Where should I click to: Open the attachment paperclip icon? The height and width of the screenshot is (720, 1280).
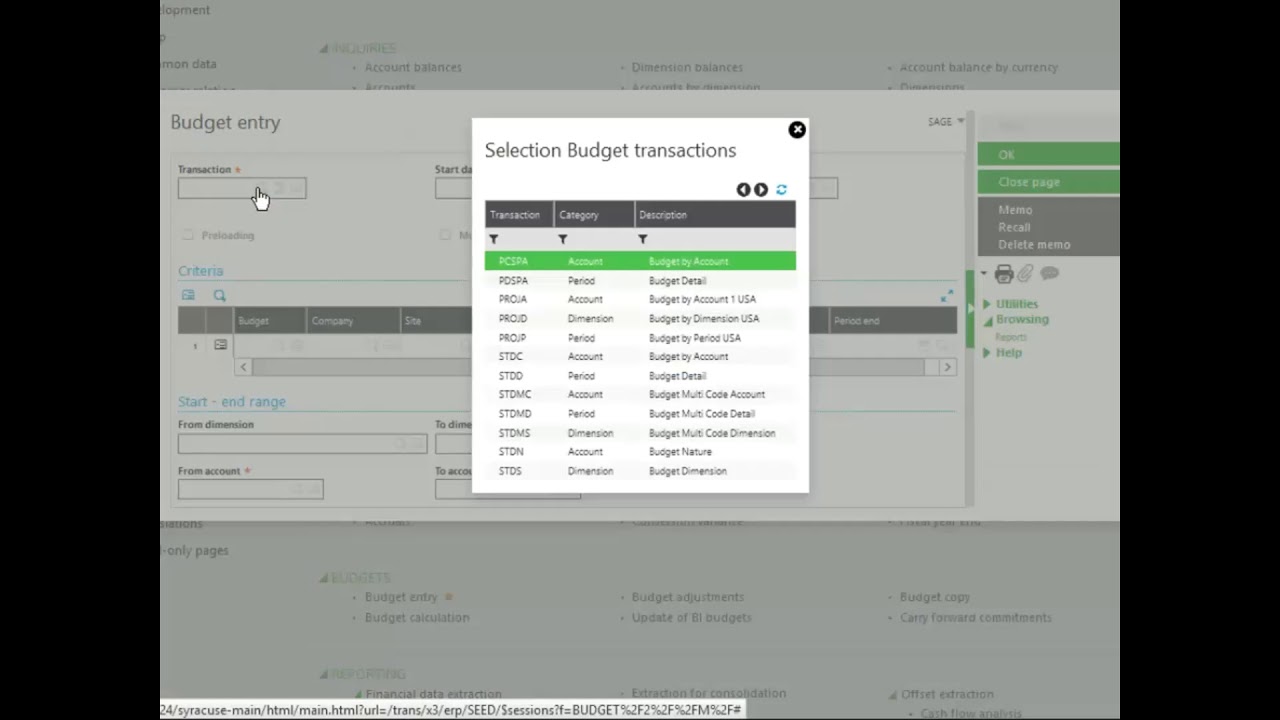click(x=1026, y=274)
